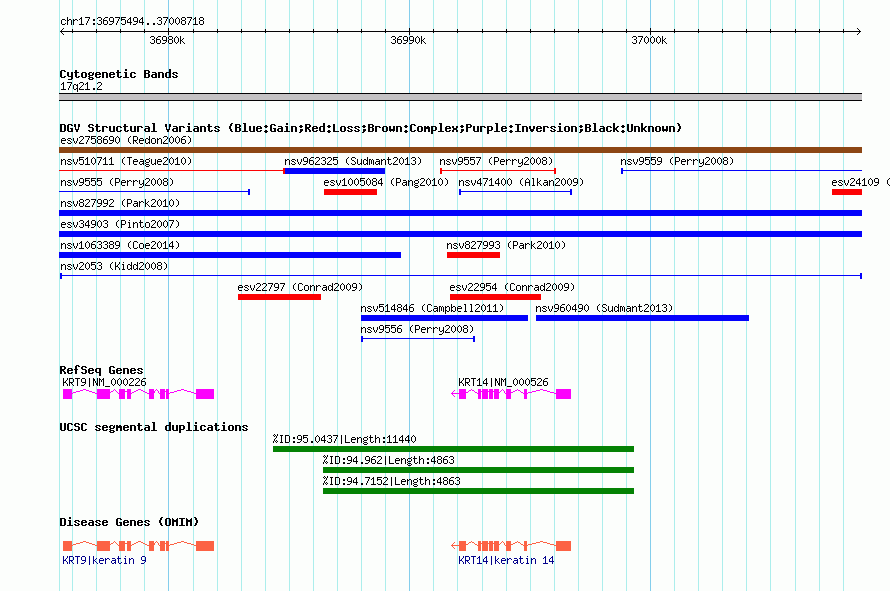Select the %ID:95.0437 Length:11440 duplication bar
The image size is (890, 591).
[x=454, y=449]
